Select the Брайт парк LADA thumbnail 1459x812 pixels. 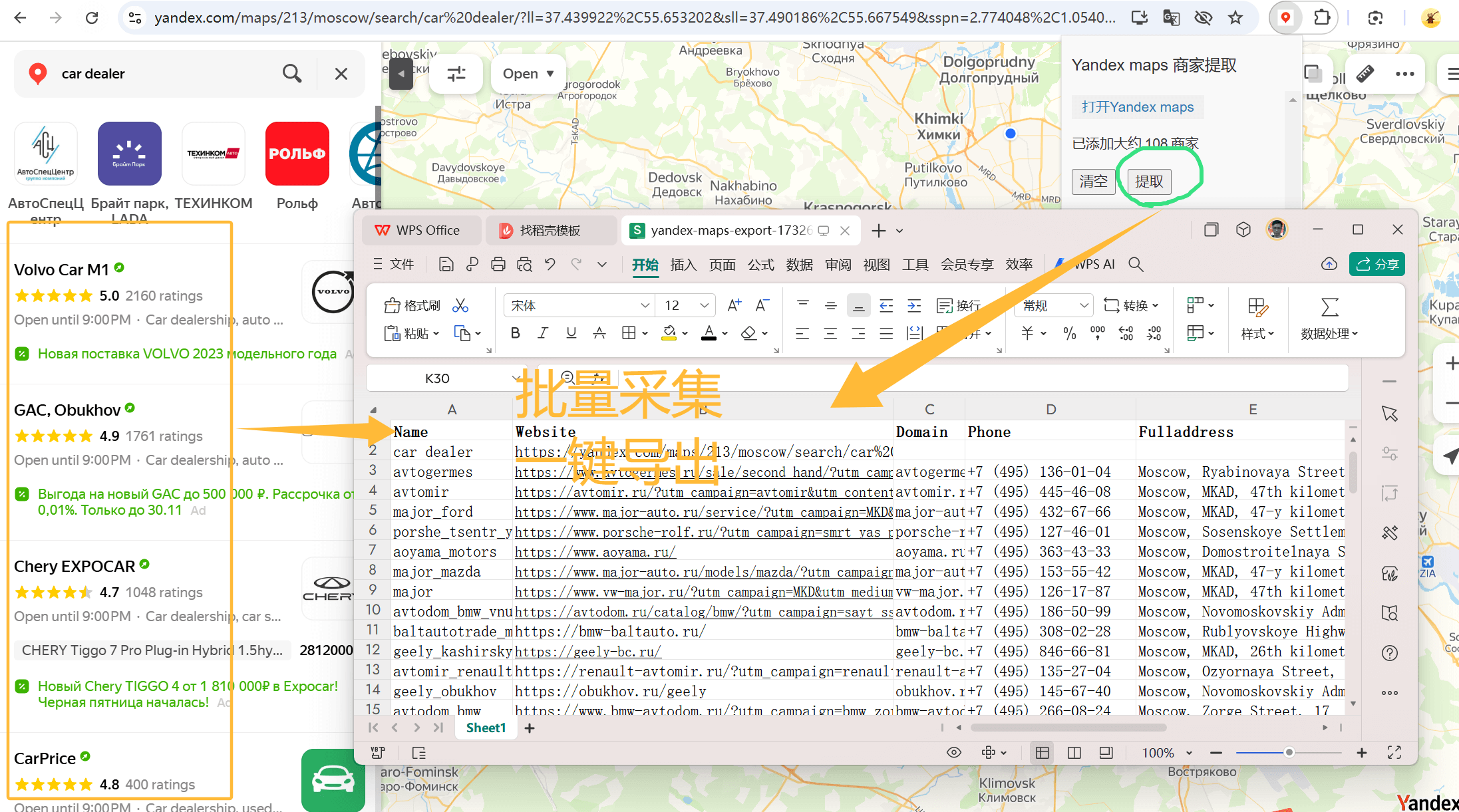click(x=129, y=154)
